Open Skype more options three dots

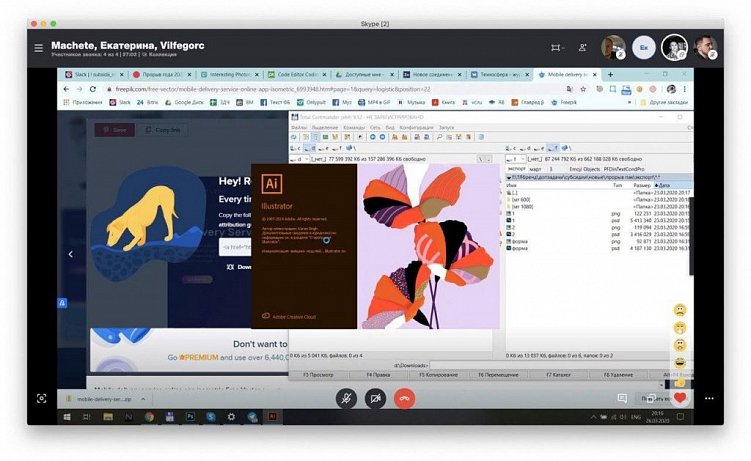coord(709,398)
